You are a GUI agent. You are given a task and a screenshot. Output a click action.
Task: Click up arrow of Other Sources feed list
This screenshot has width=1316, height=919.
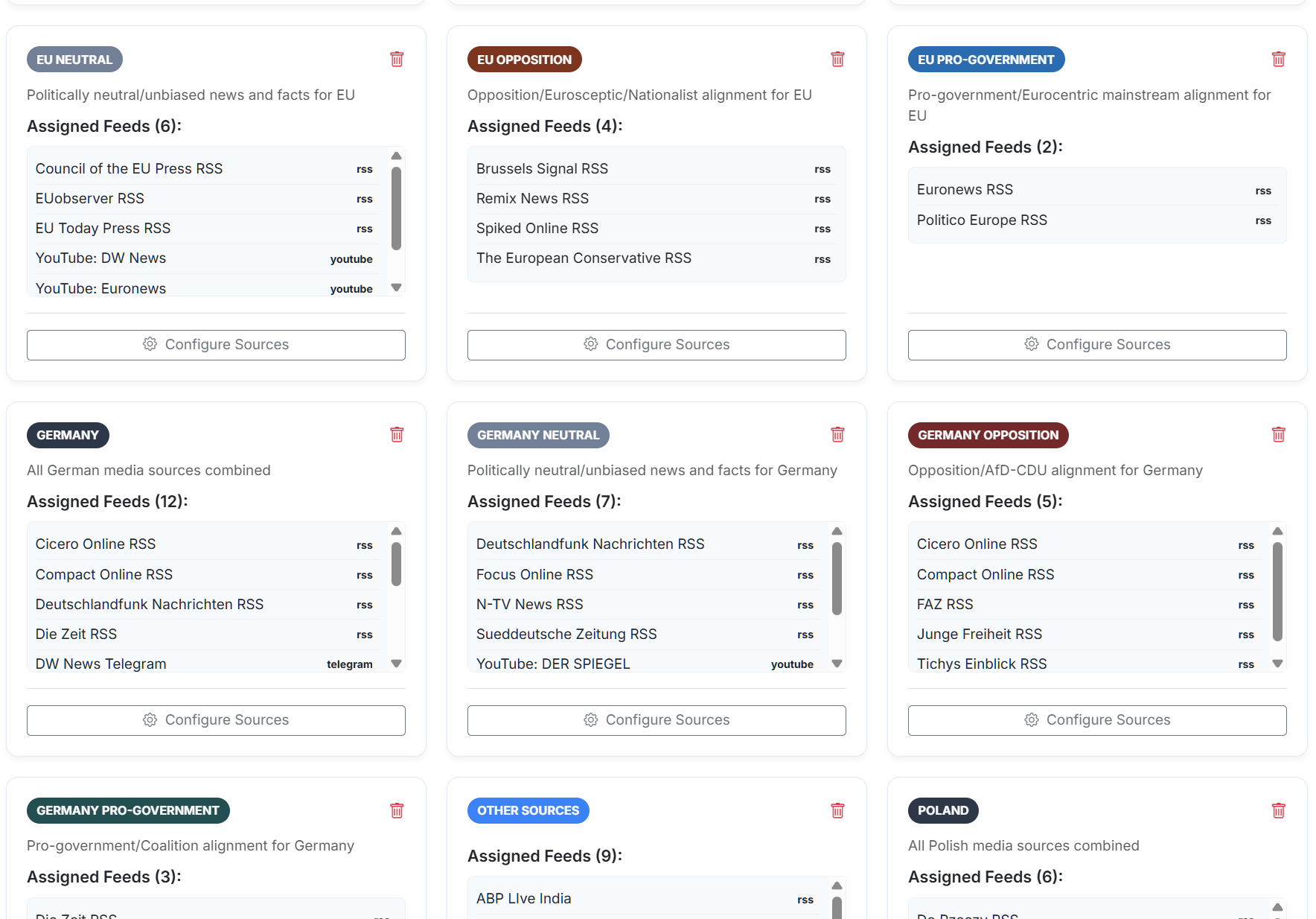click(x=837, y=885)
